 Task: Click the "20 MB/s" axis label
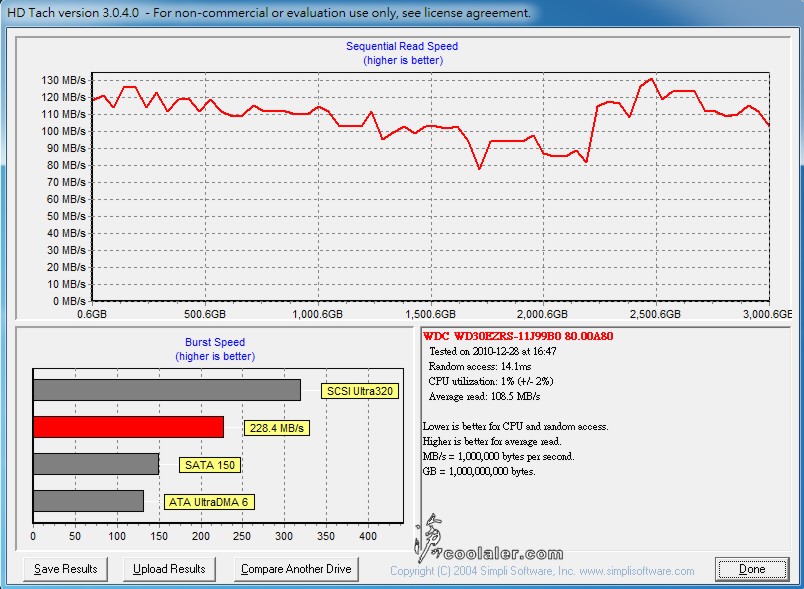click(x=66, y=267)
